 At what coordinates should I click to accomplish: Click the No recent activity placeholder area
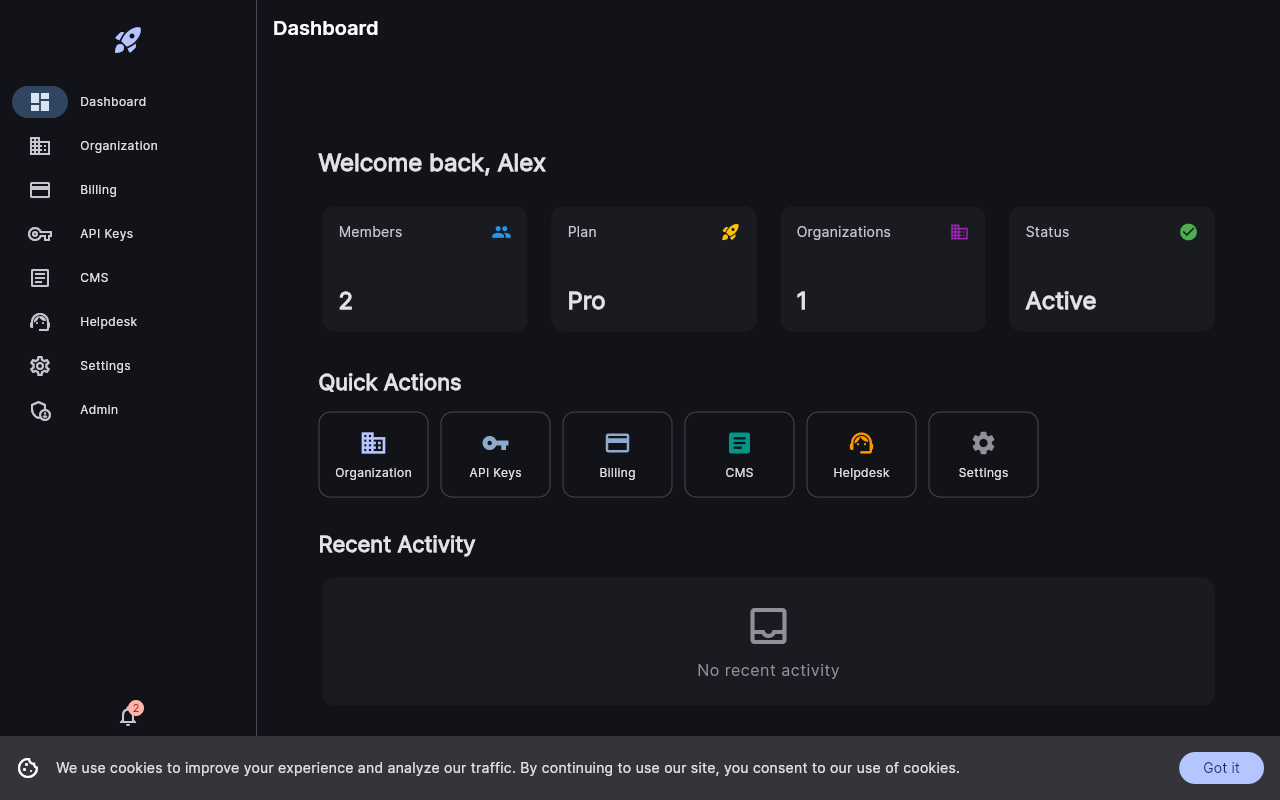[768, 641]
